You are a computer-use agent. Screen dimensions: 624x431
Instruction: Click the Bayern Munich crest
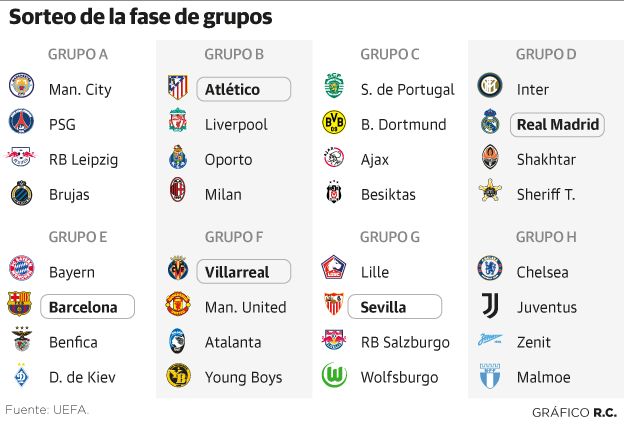22,270
